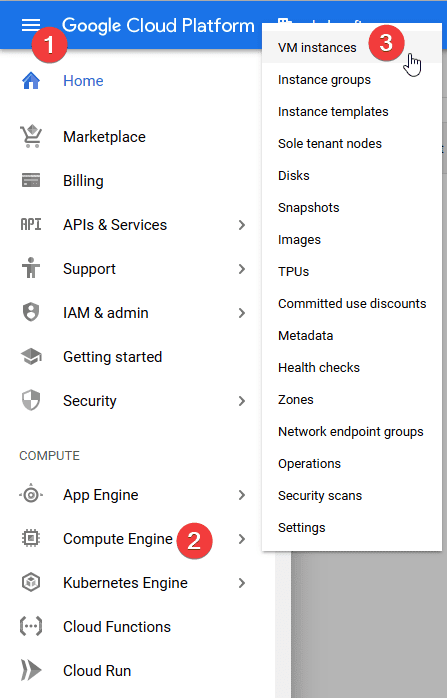Open TPUs entry
Viewport: 447px width, 698px height.
[352, 272]
